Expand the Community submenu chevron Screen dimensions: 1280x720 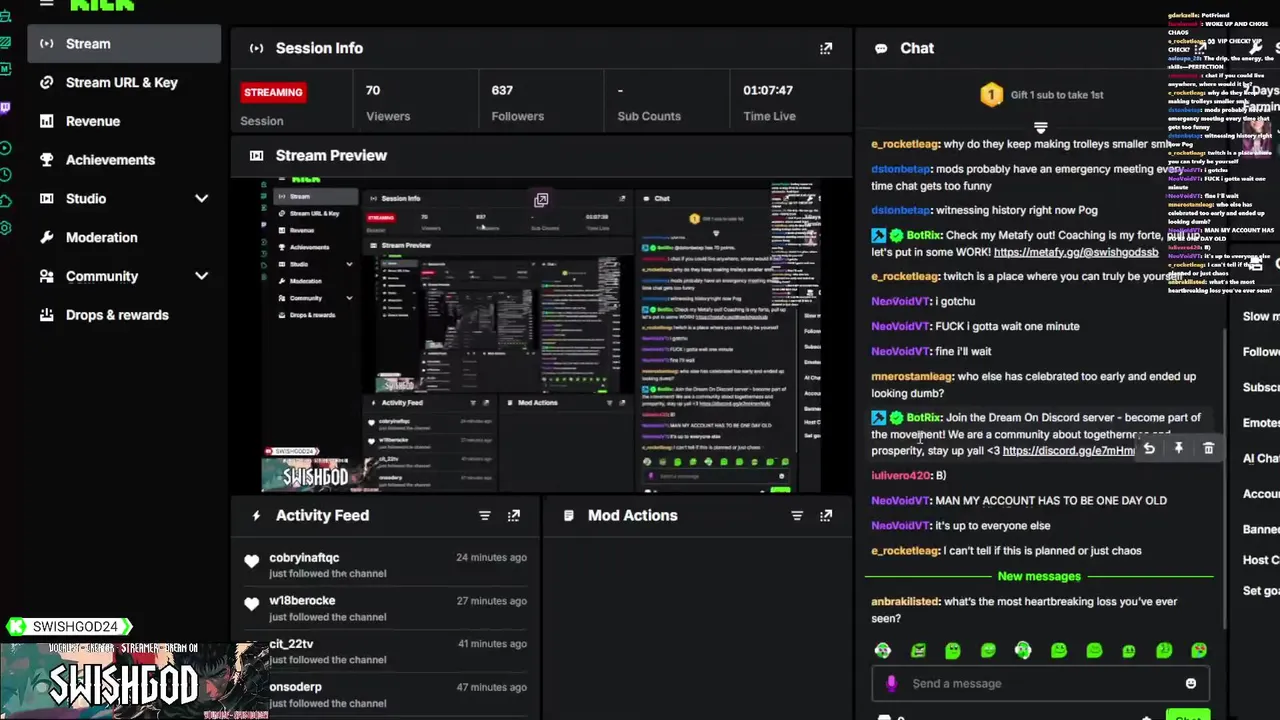(201, 276)
